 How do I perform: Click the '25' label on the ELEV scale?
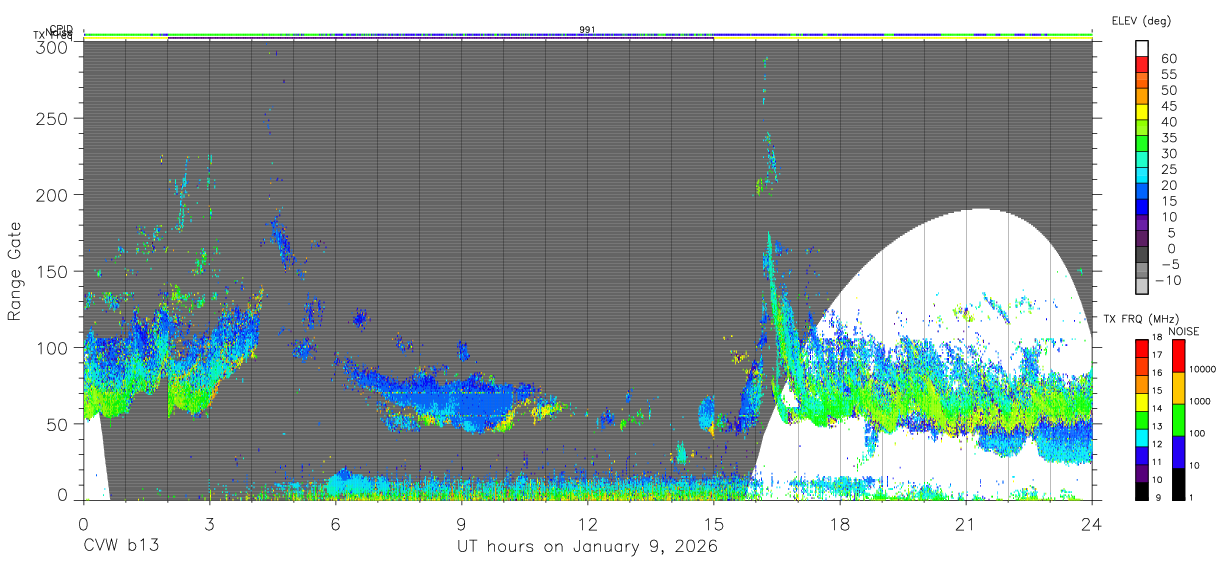pos(1169,169)
